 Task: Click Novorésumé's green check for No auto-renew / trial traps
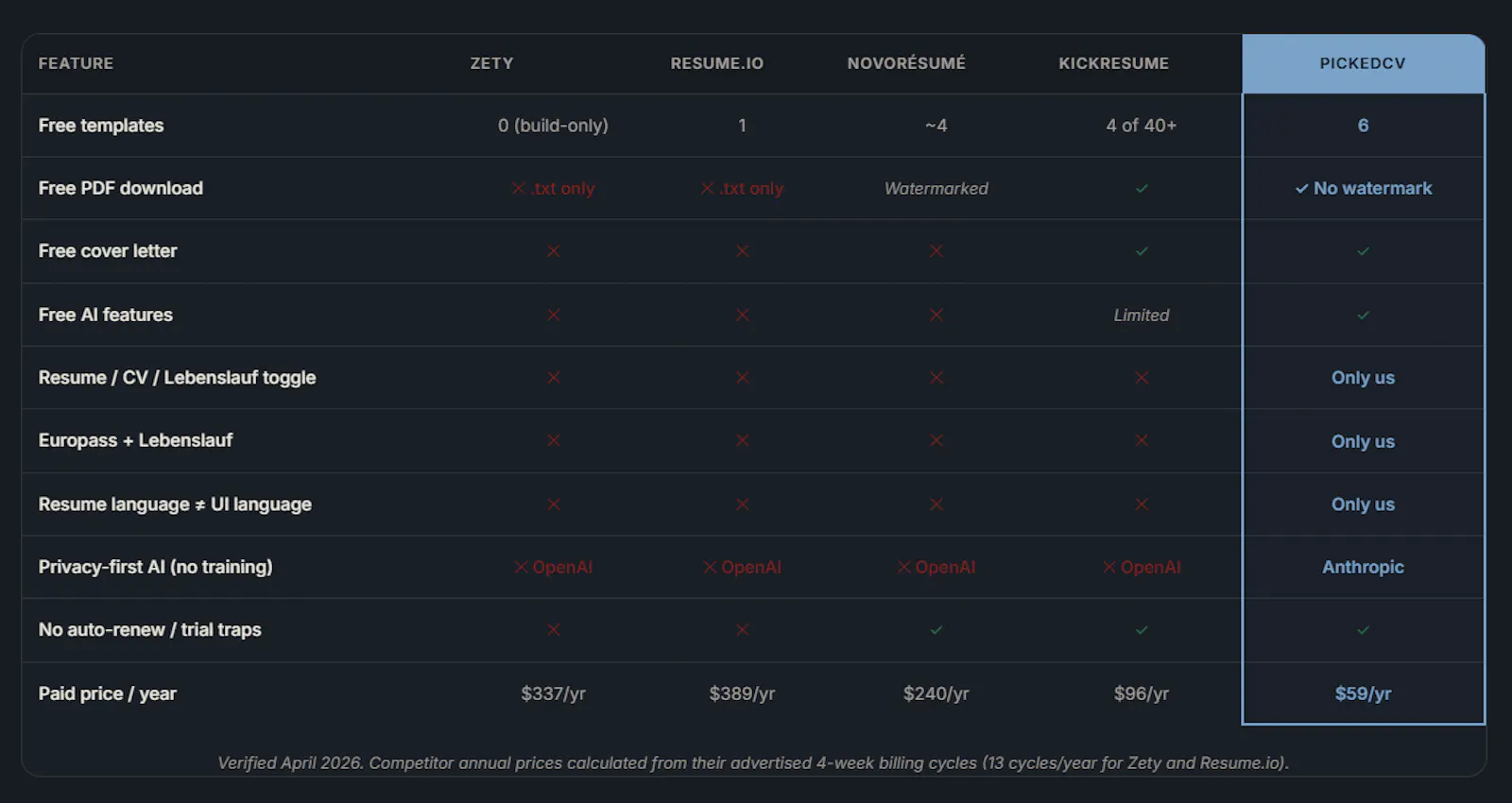936,630
